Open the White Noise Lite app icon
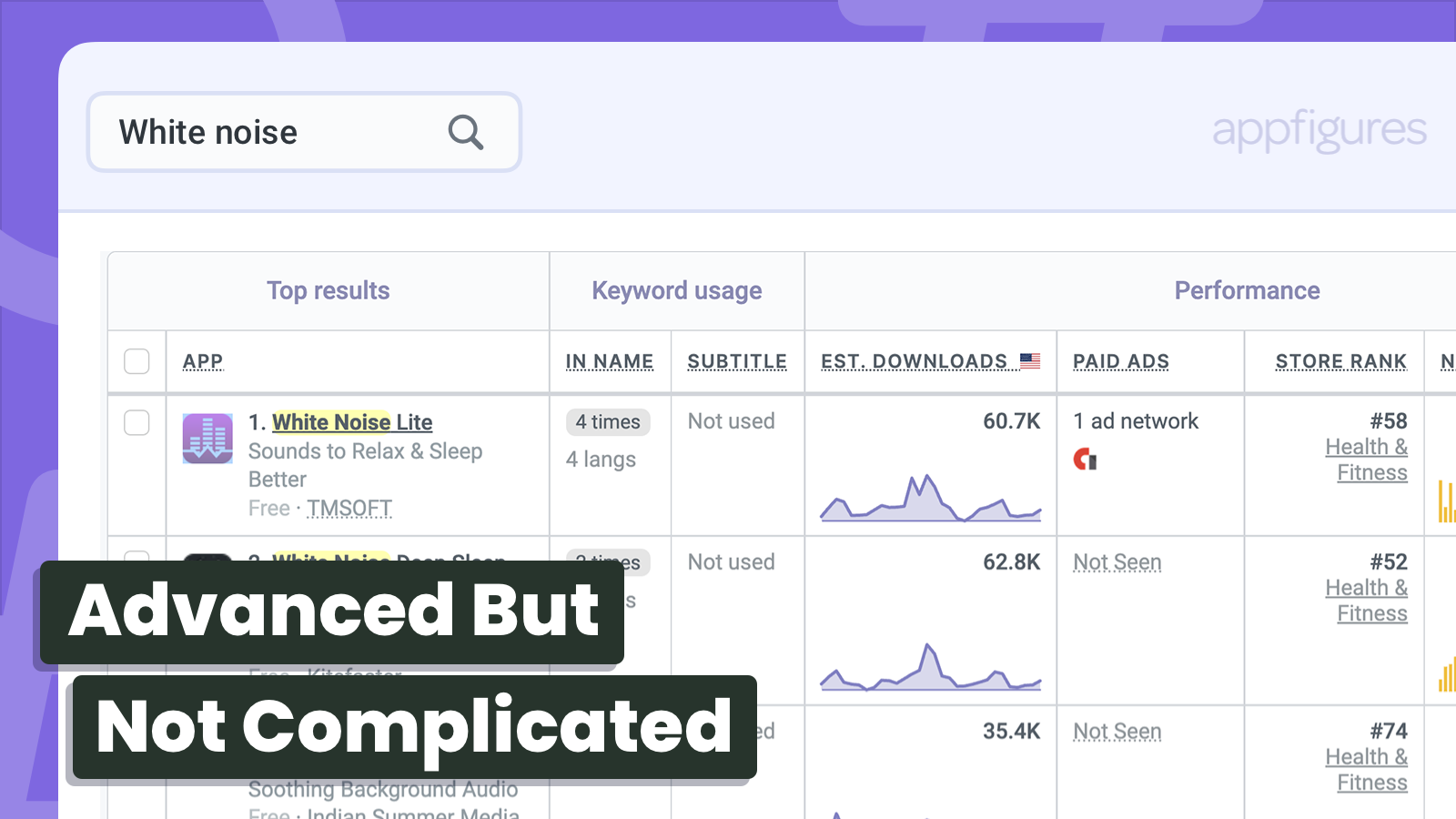 click(207, 439)
